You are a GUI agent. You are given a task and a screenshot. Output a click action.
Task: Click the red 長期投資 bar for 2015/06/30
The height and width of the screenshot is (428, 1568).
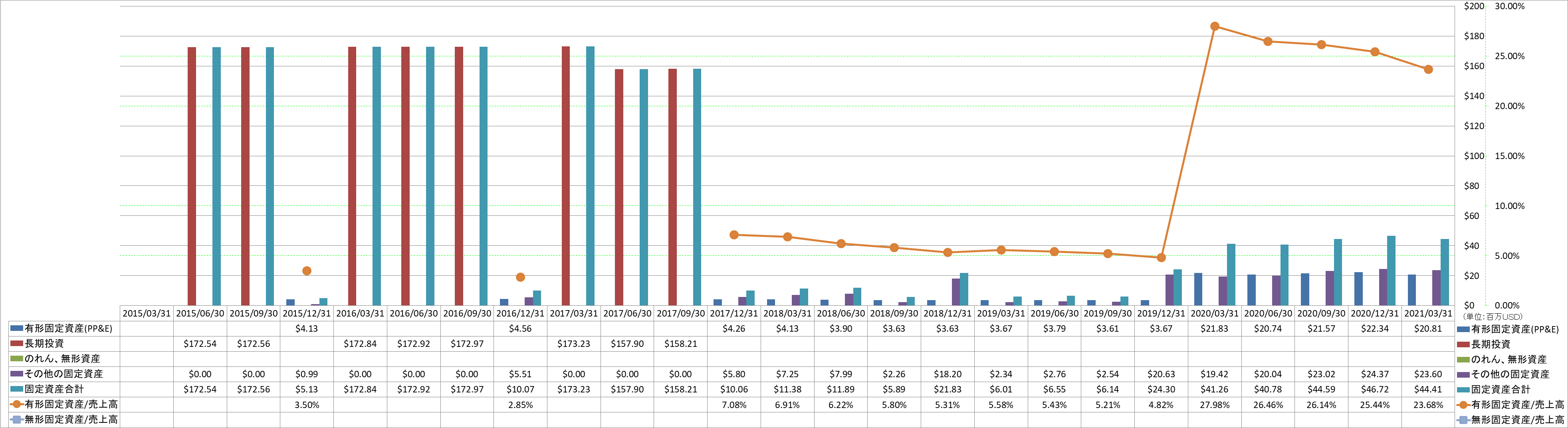pos(192,176)
